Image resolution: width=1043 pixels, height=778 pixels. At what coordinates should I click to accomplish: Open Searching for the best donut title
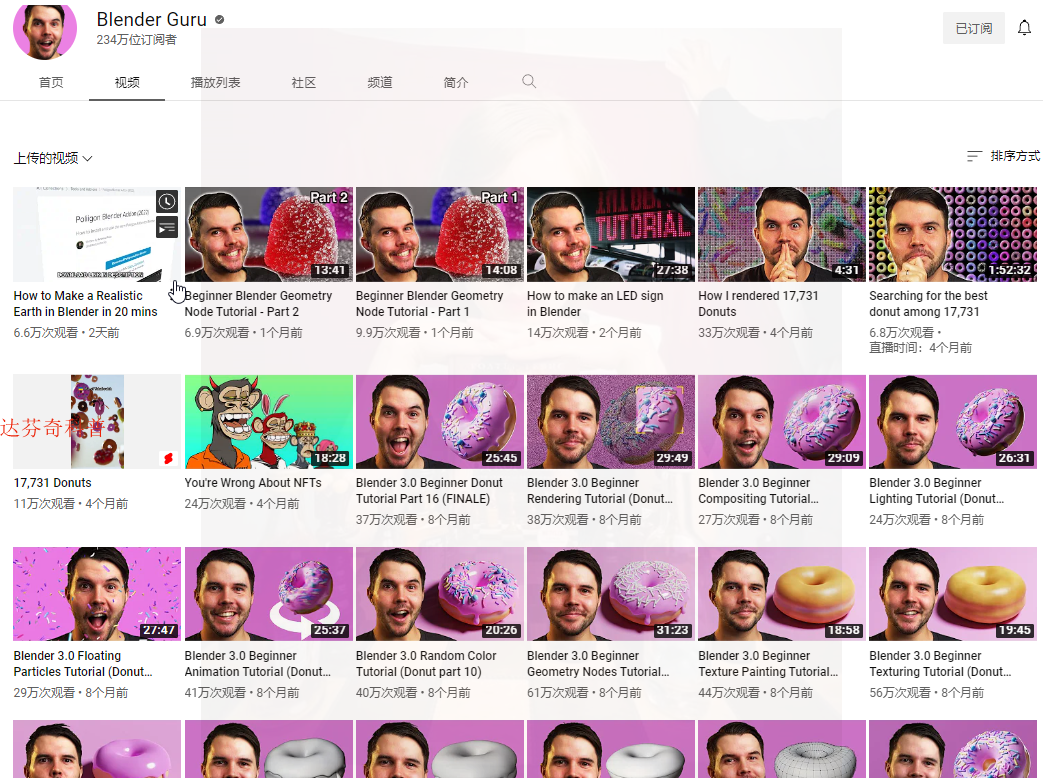pos(928,304)
